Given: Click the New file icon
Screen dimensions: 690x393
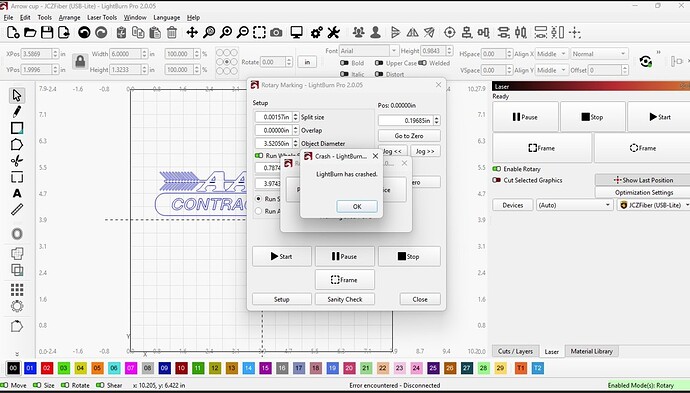Looking at the screenshot, I should pyautogui.click(x=13, y=32).
